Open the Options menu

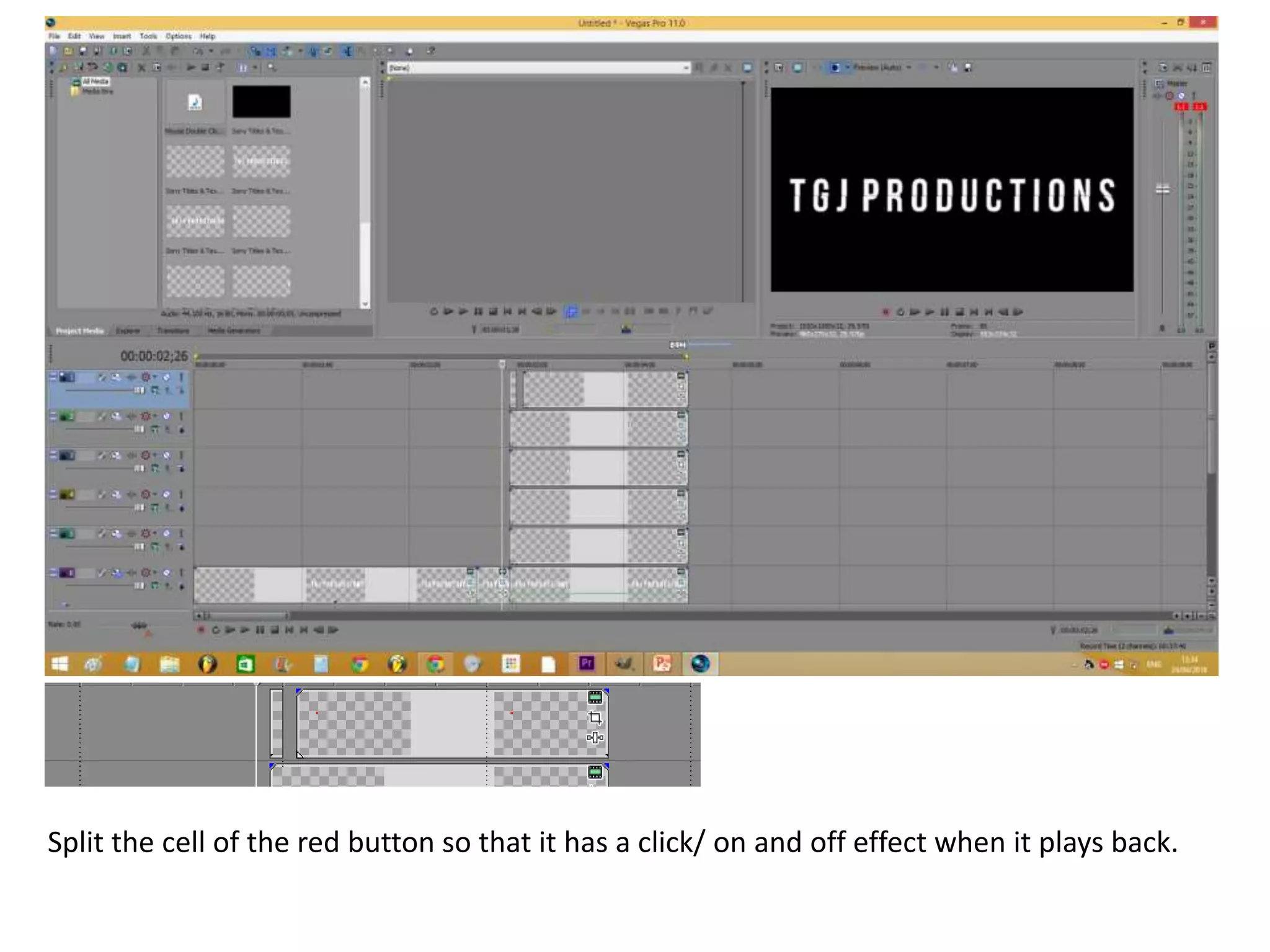click(179, 36)
